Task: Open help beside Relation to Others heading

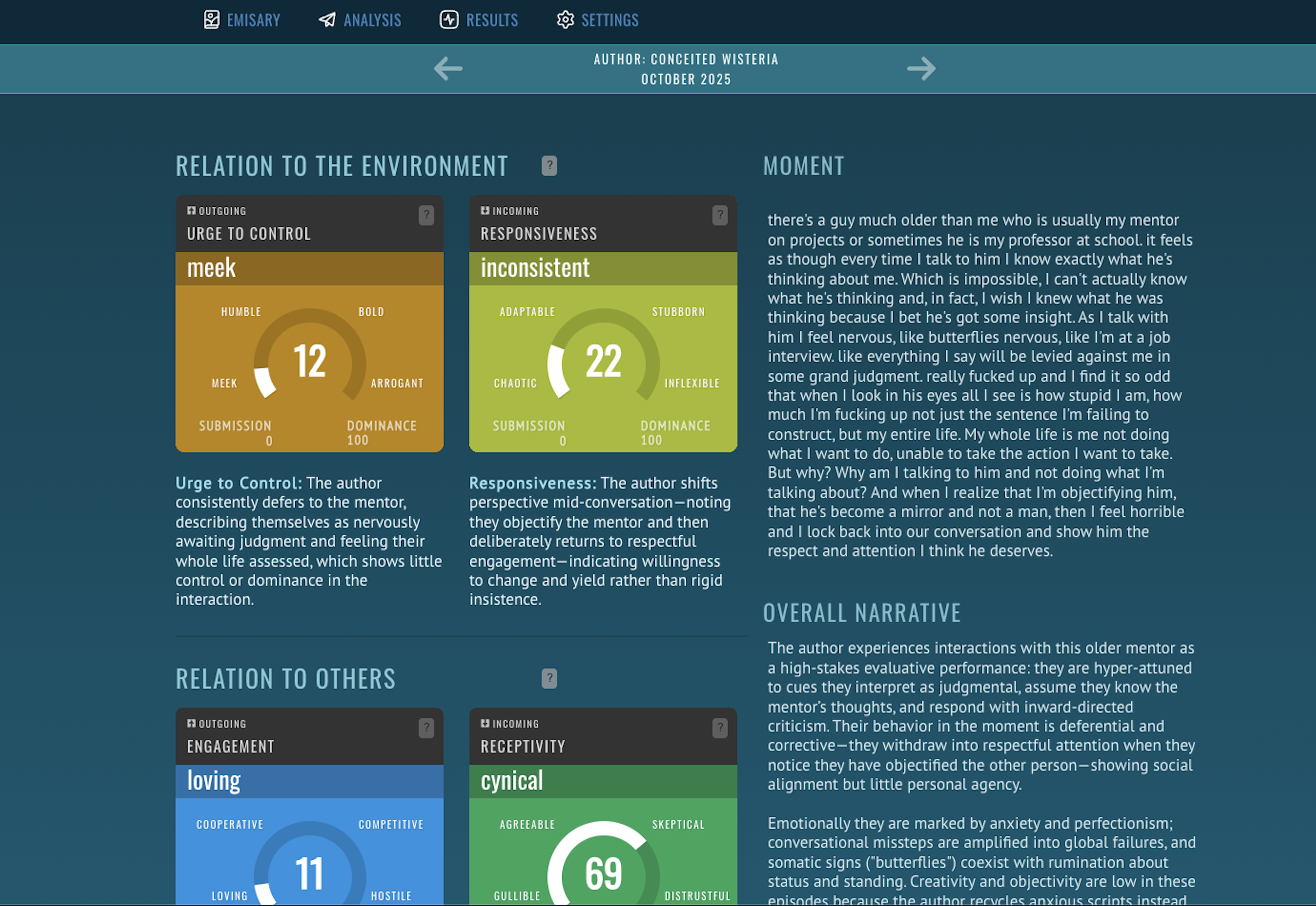Action: tap(549, 677)
